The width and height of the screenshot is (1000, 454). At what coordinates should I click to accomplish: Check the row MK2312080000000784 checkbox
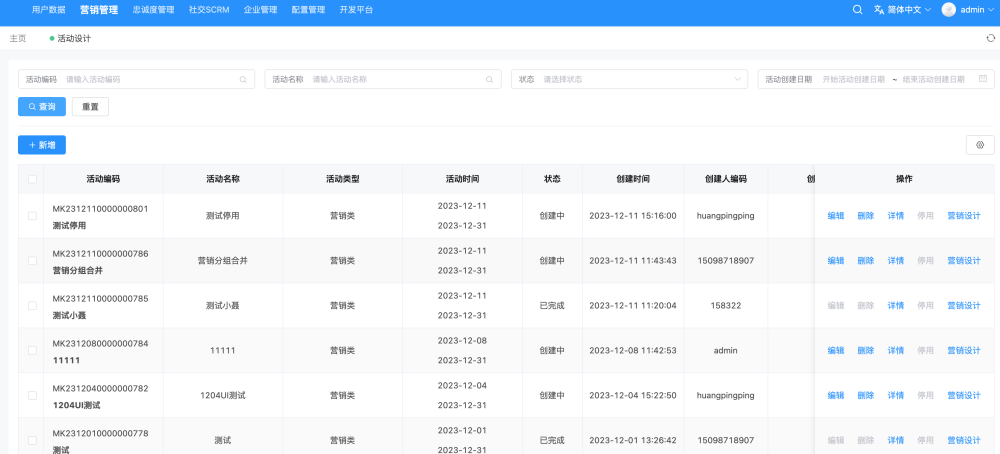click(33, 351)
